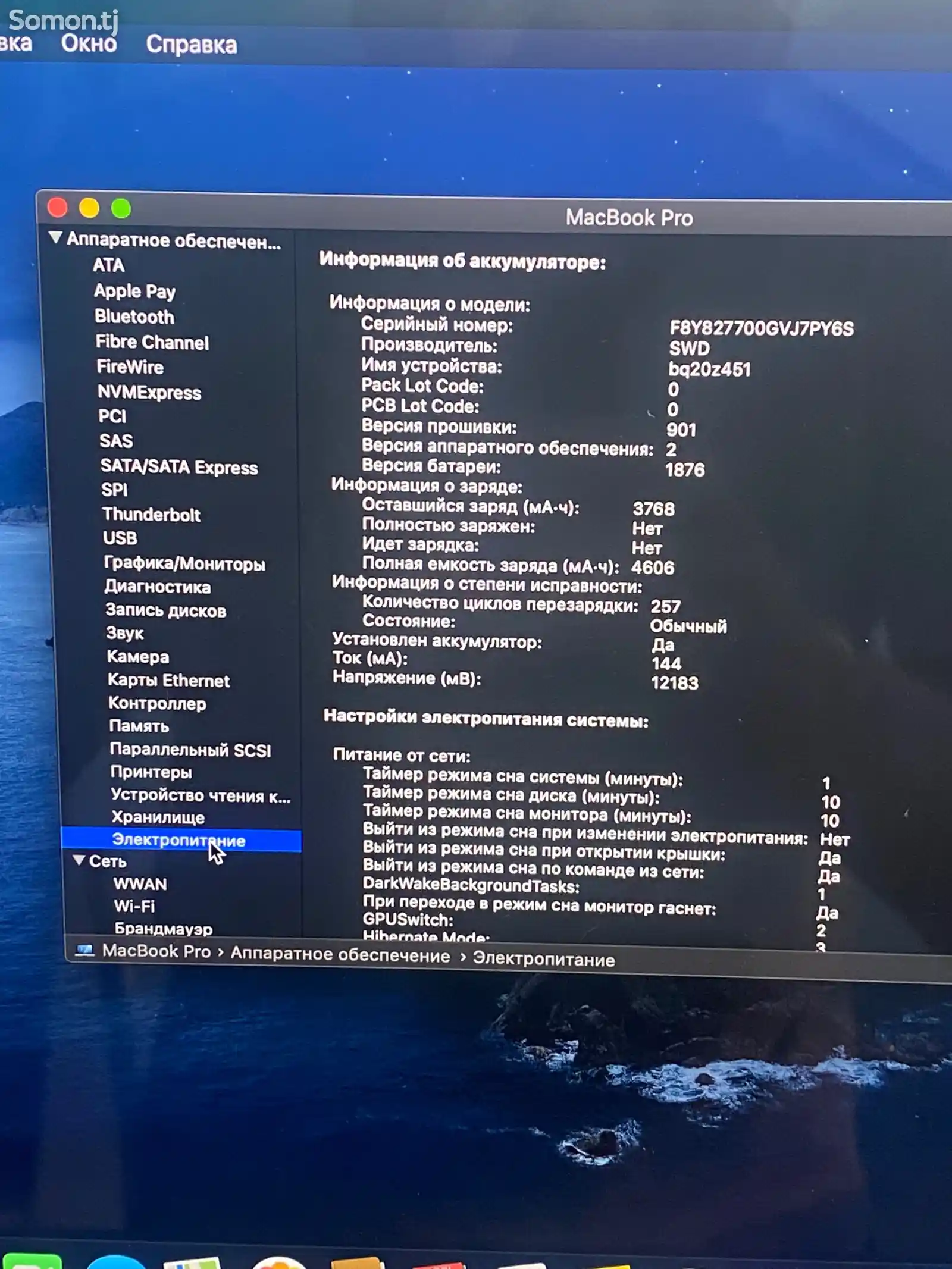Click the full charge capacity value 4606
Image resolution: width=952 pixels, height=1269 pixels.
(653, 567)
